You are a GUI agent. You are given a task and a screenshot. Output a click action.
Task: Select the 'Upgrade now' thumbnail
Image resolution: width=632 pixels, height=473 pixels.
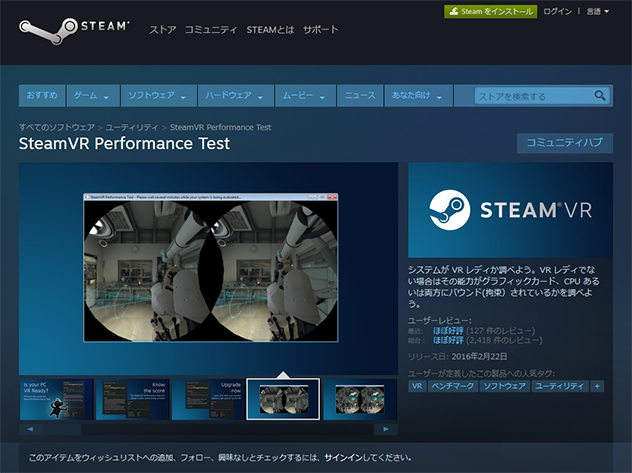point(208,399)
